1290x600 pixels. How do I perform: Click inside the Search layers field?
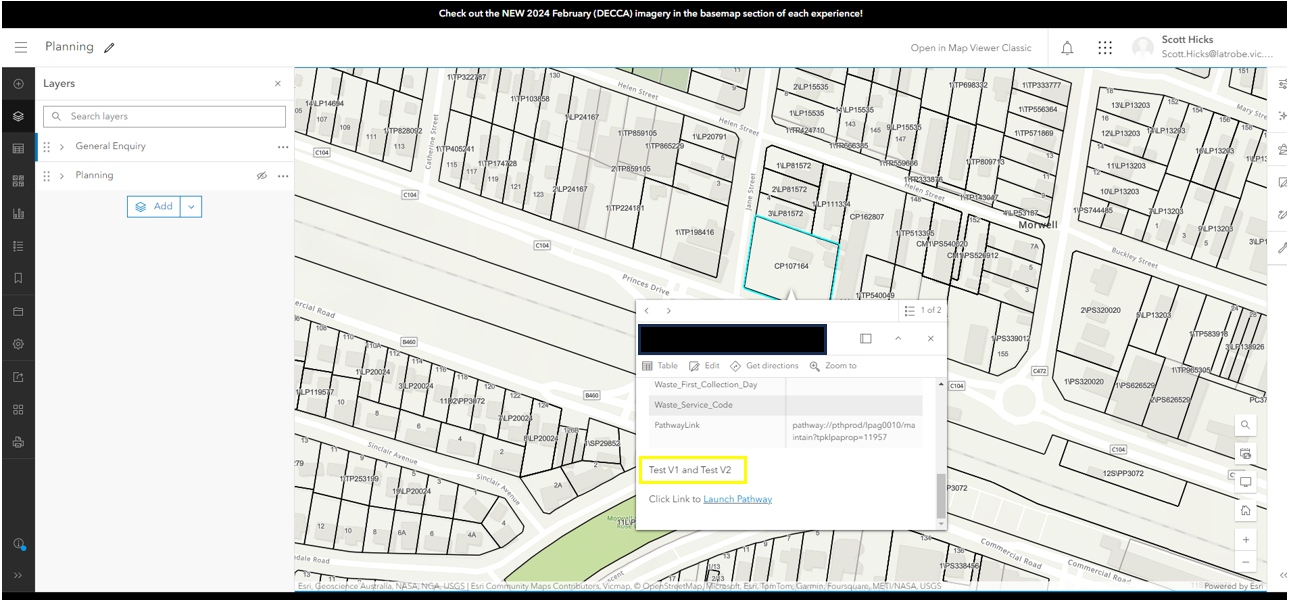163,117
